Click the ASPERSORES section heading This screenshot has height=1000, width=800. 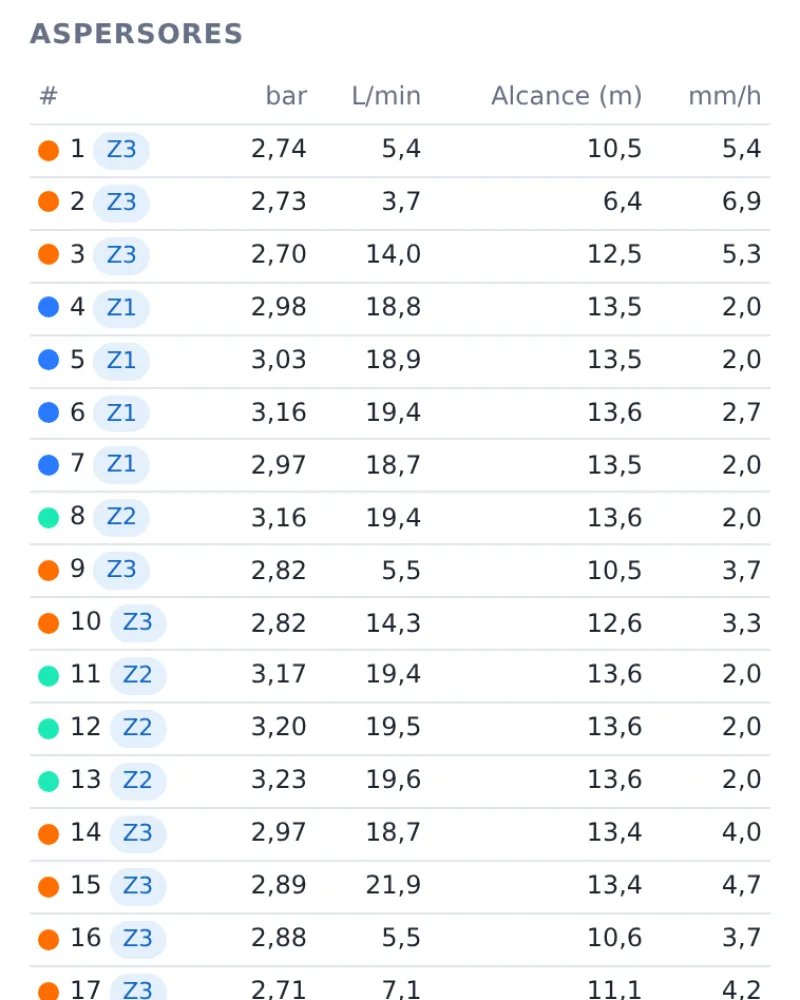pos(137,34)
